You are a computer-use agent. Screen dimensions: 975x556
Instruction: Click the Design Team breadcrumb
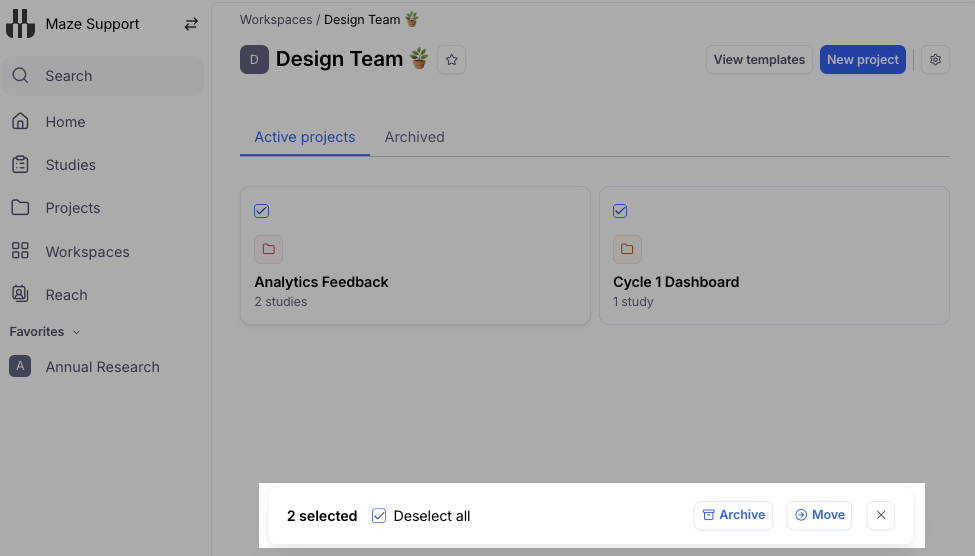point(371,20)
